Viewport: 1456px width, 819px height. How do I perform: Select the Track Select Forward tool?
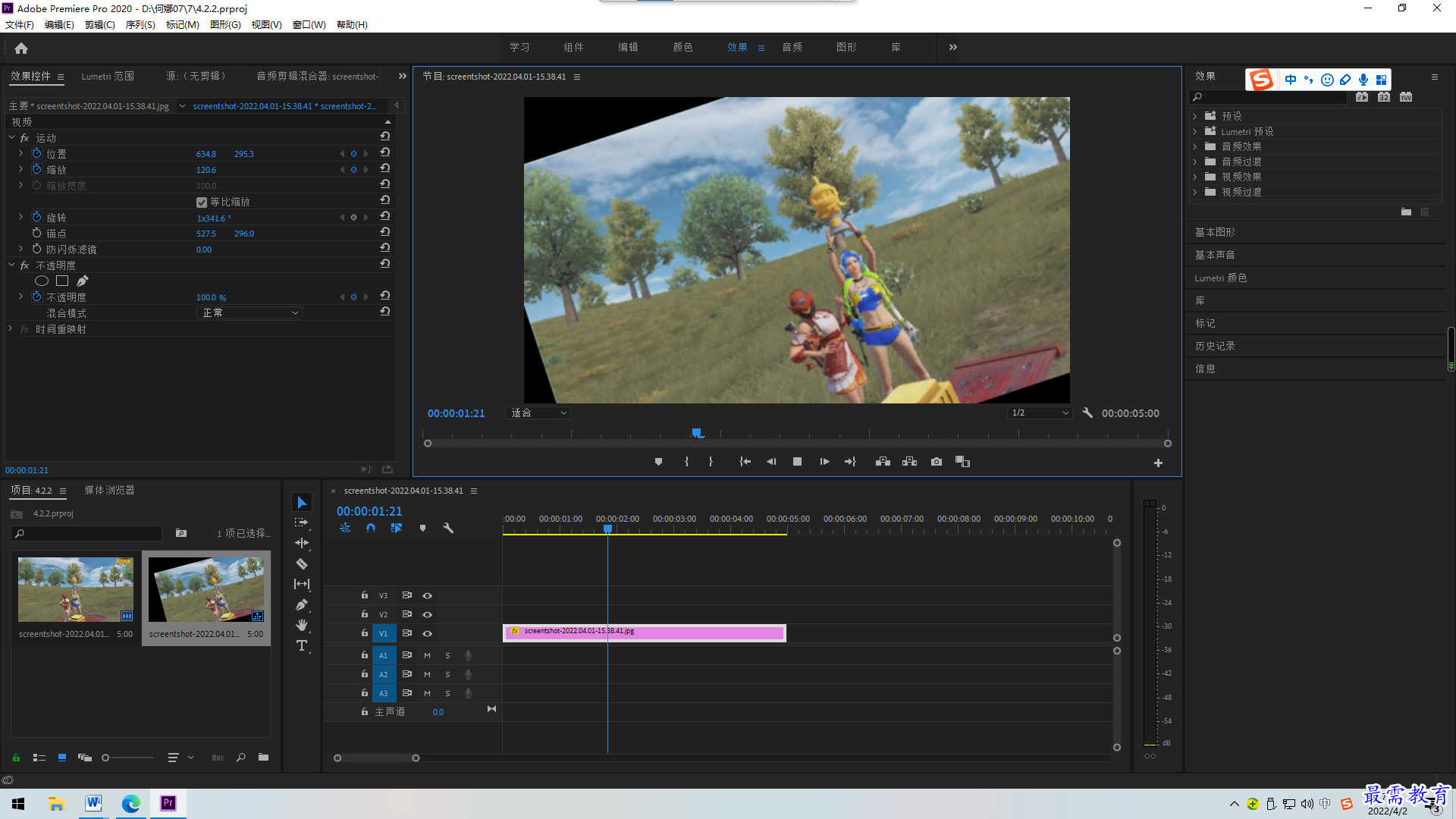302,523
